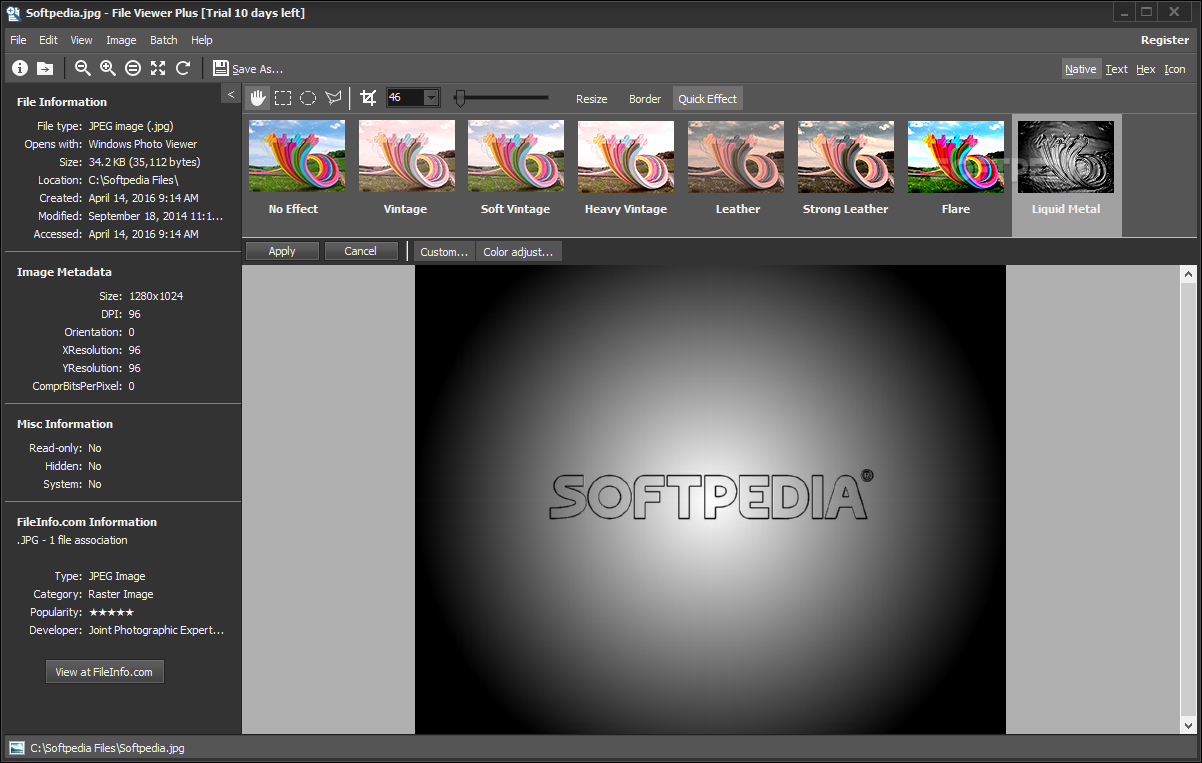Open the Resize tab

point(592,99)
